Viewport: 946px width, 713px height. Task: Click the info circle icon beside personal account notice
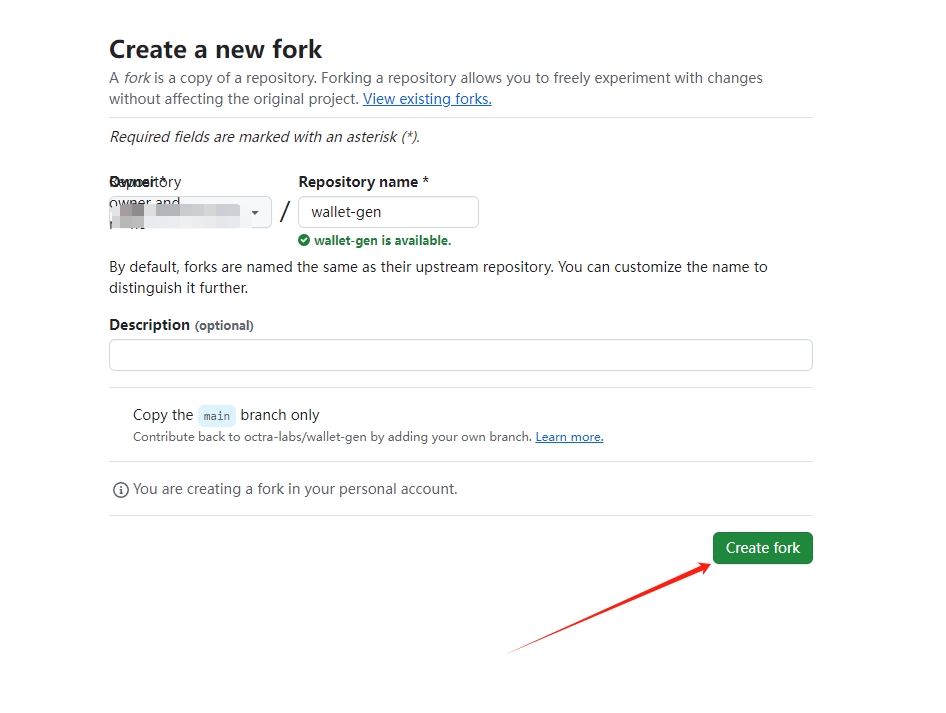[x=121, y=490]
